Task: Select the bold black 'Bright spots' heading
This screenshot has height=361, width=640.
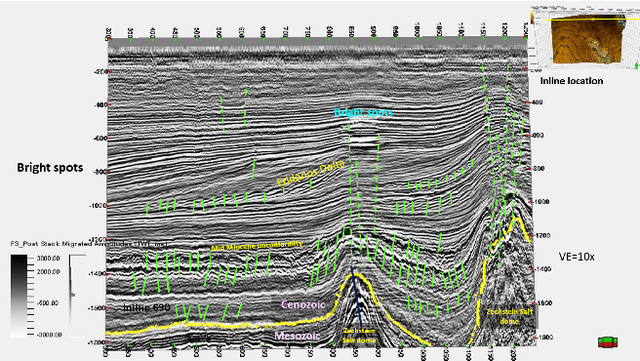Action: pos(50,167)
